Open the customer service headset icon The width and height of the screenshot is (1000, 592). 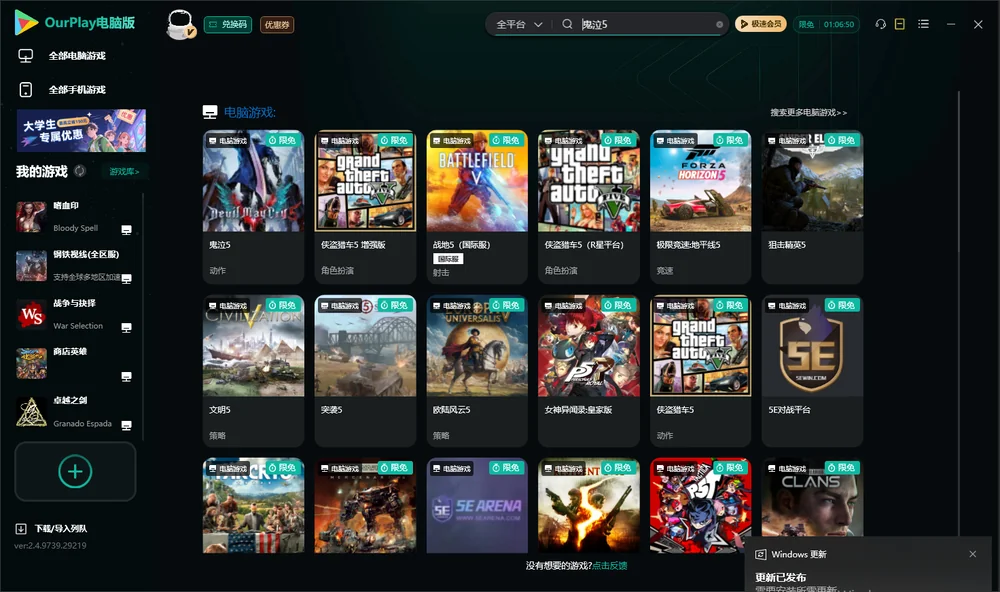[x=880, y=24]
